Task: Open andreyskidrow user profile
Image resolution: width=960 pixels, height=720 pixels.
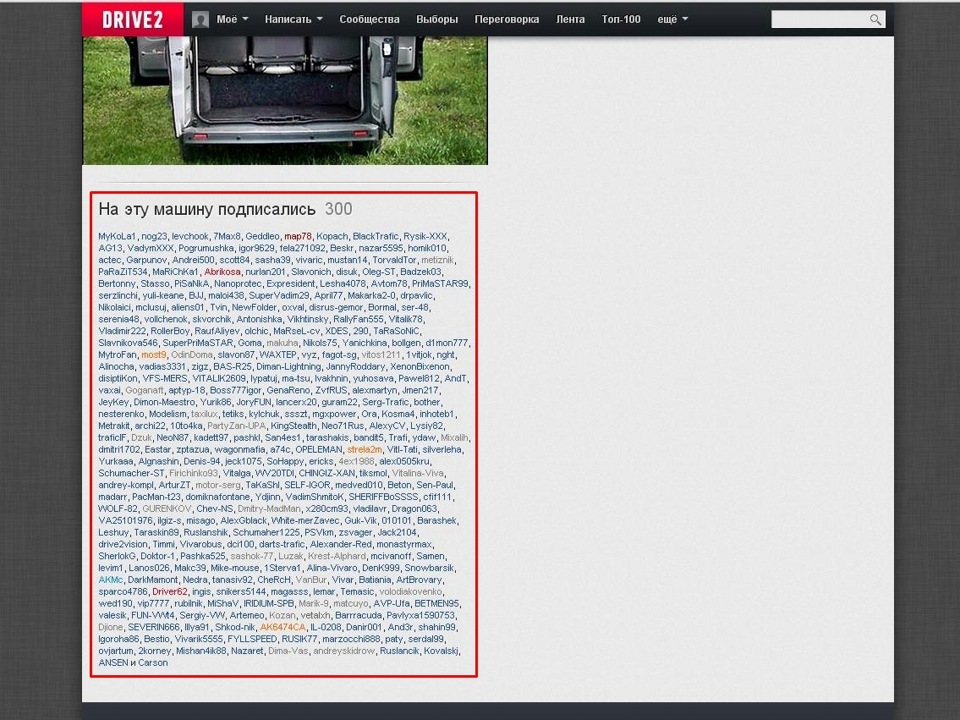Action: (343, 651)
